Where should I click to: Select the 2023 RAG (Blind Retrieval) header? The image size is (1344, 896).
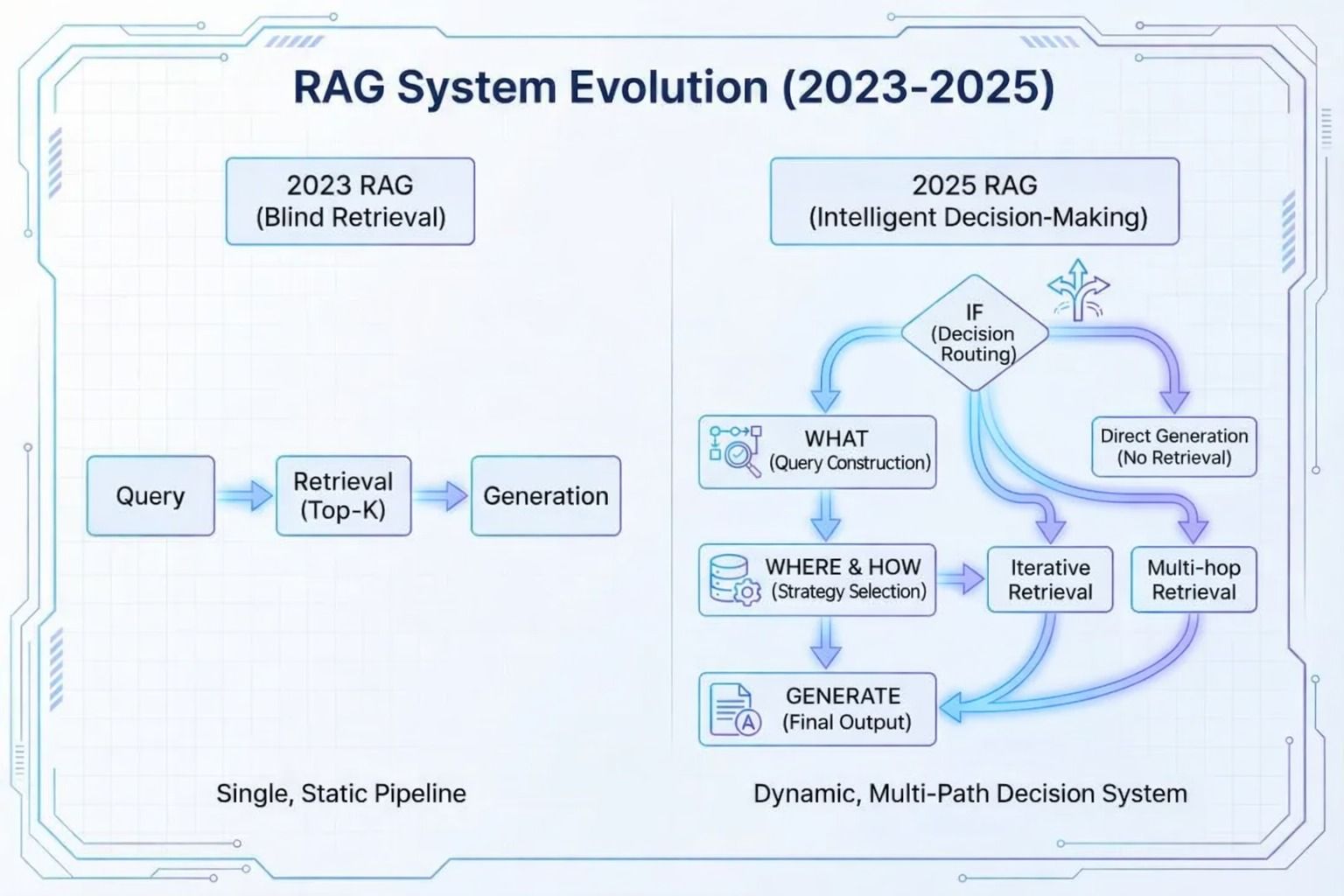[350, 201]
